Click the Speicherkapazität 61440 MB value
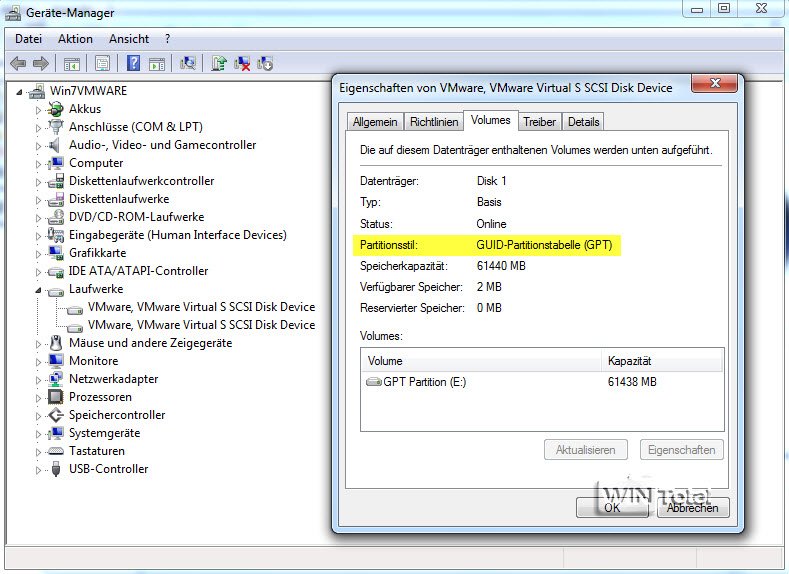 (x=501, y=266)
